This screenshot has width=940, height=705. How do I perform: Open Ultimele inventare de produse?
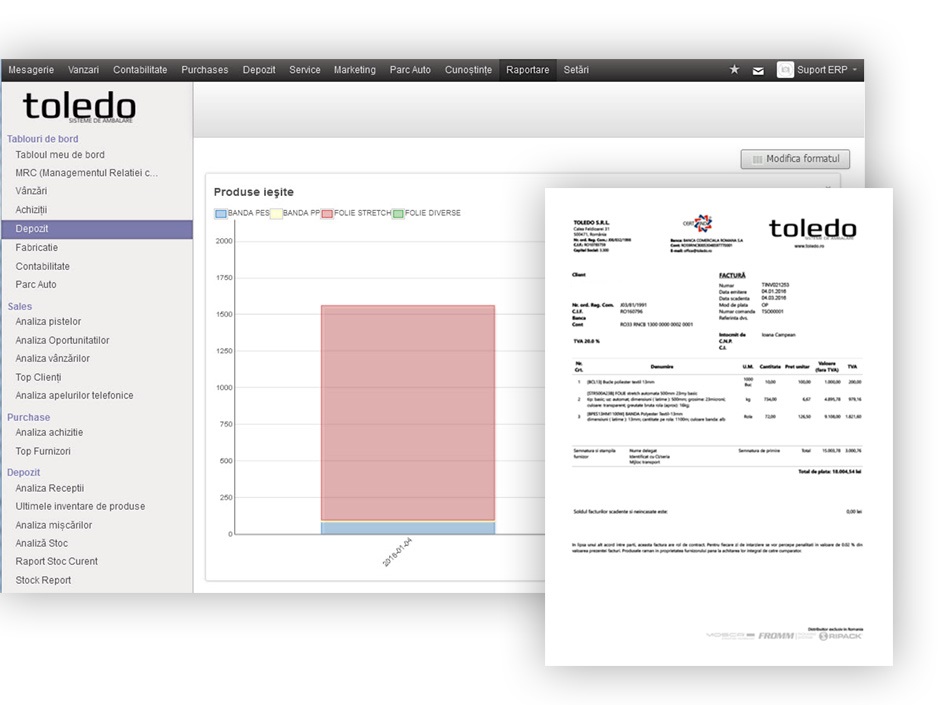pyautogui.click(x=80, y=507)
